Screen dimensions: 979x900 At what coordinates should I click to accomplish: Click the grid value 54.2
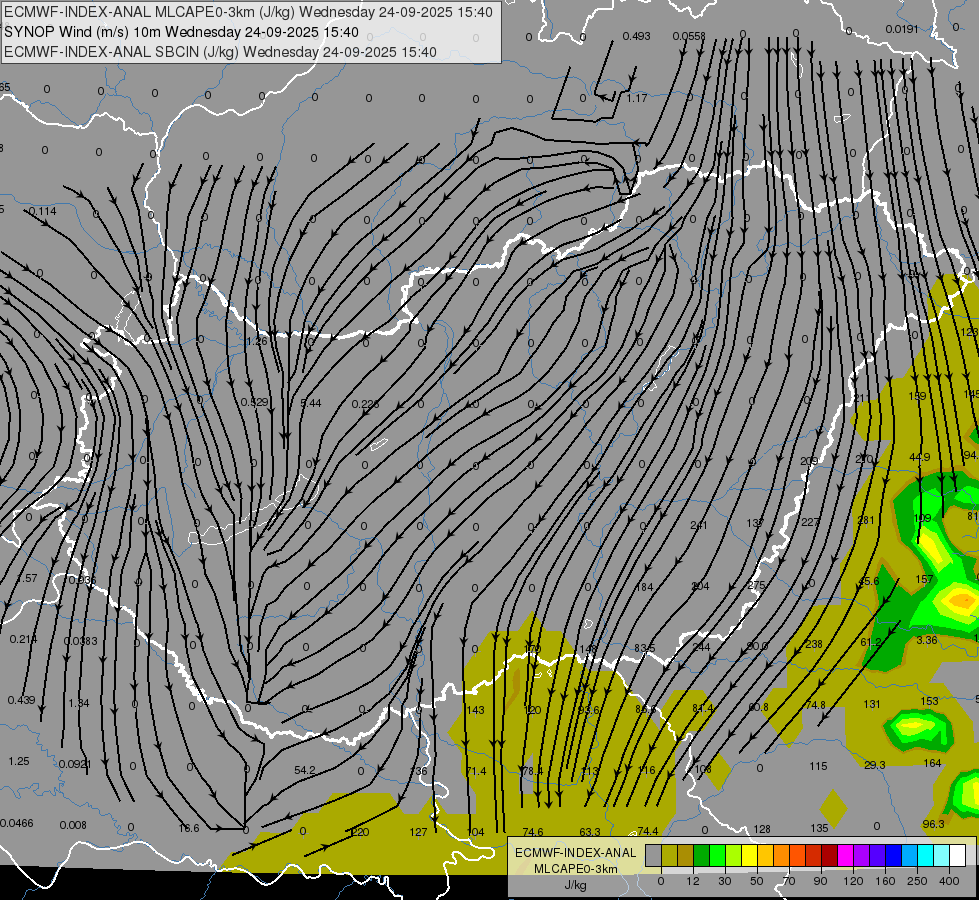(305, 770)
